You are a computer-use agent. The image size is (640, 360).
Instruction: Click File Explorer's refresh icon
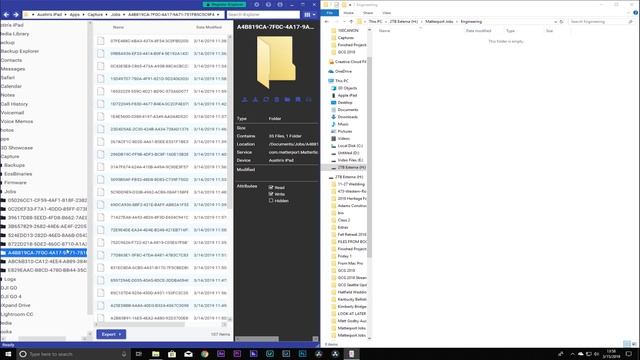coord(562,22)
